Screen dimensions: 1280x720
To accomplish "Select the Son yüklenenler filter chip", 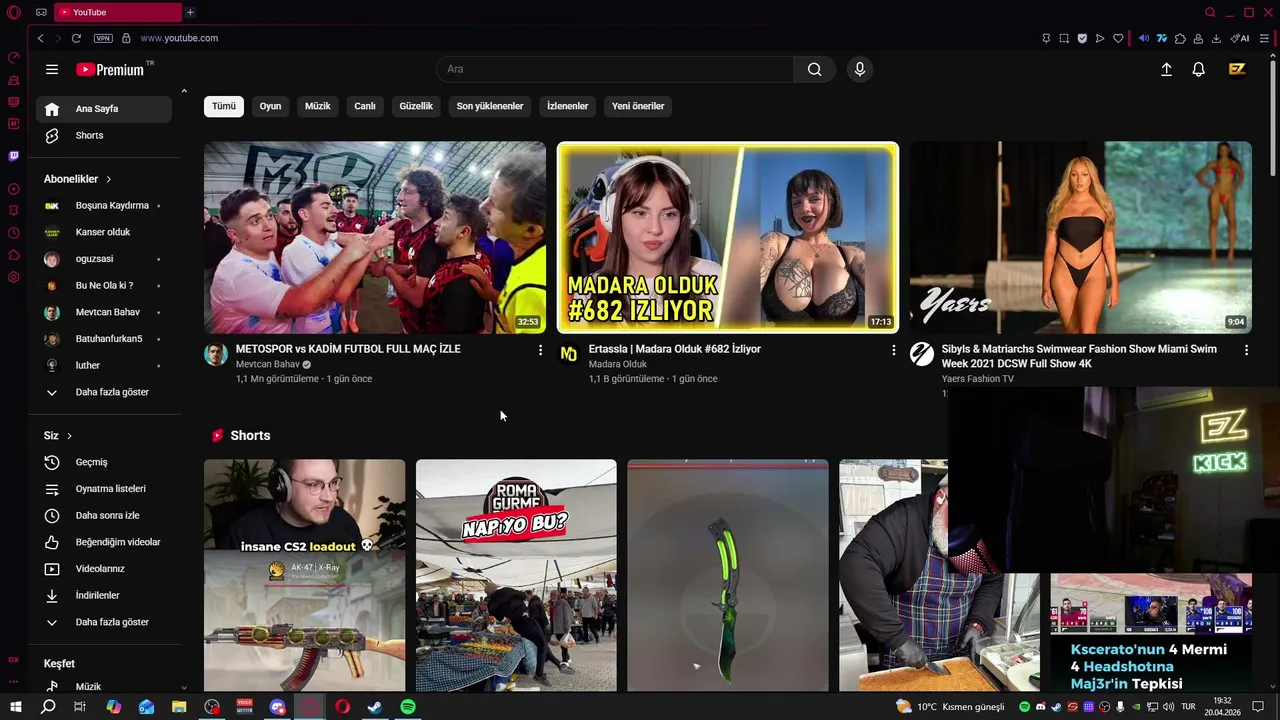I will tap(490, 106).
